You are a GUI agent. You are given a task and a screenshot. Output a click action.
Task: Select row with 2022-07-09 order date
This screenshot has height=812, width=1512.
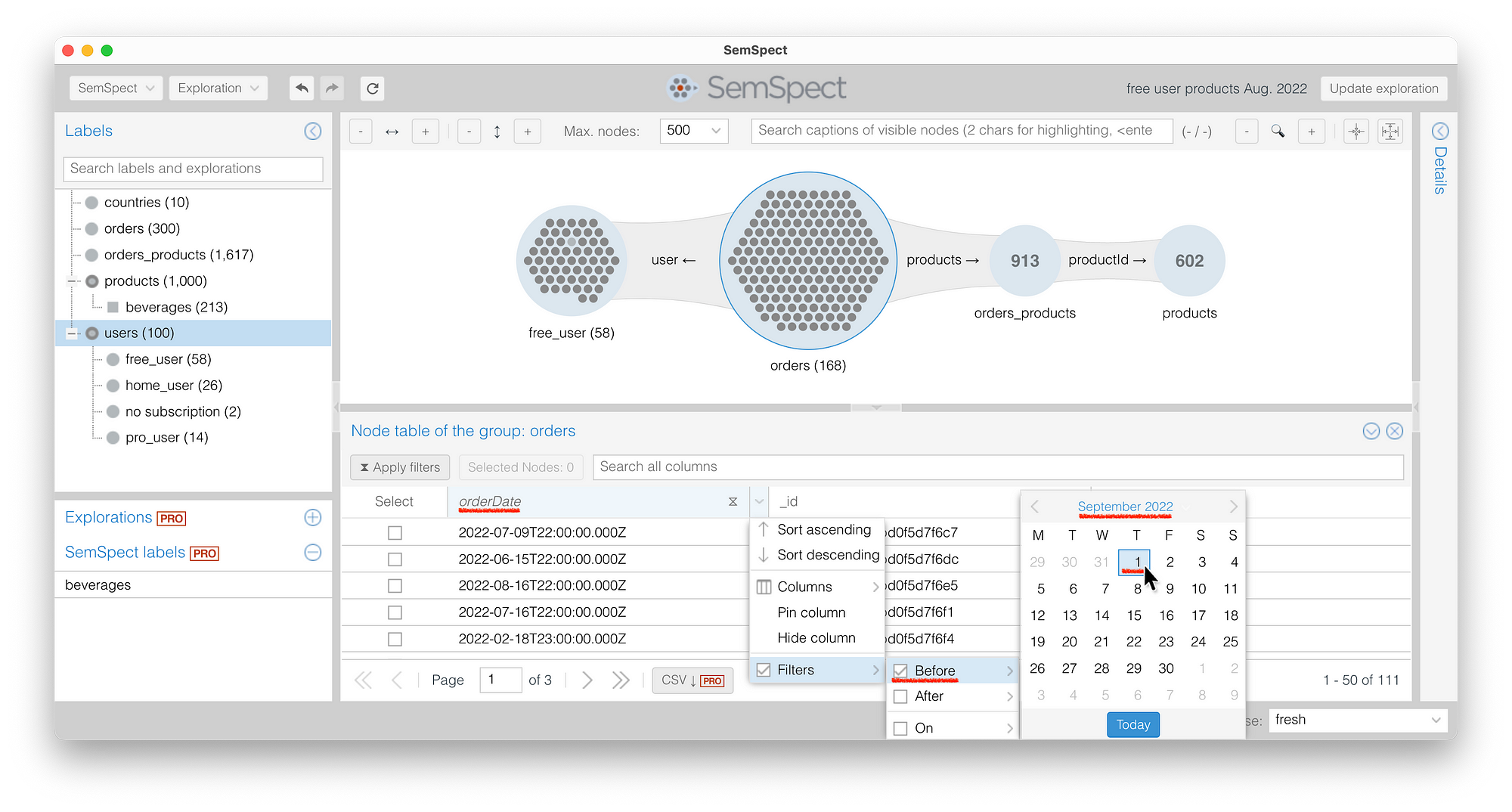click(395, 533)
